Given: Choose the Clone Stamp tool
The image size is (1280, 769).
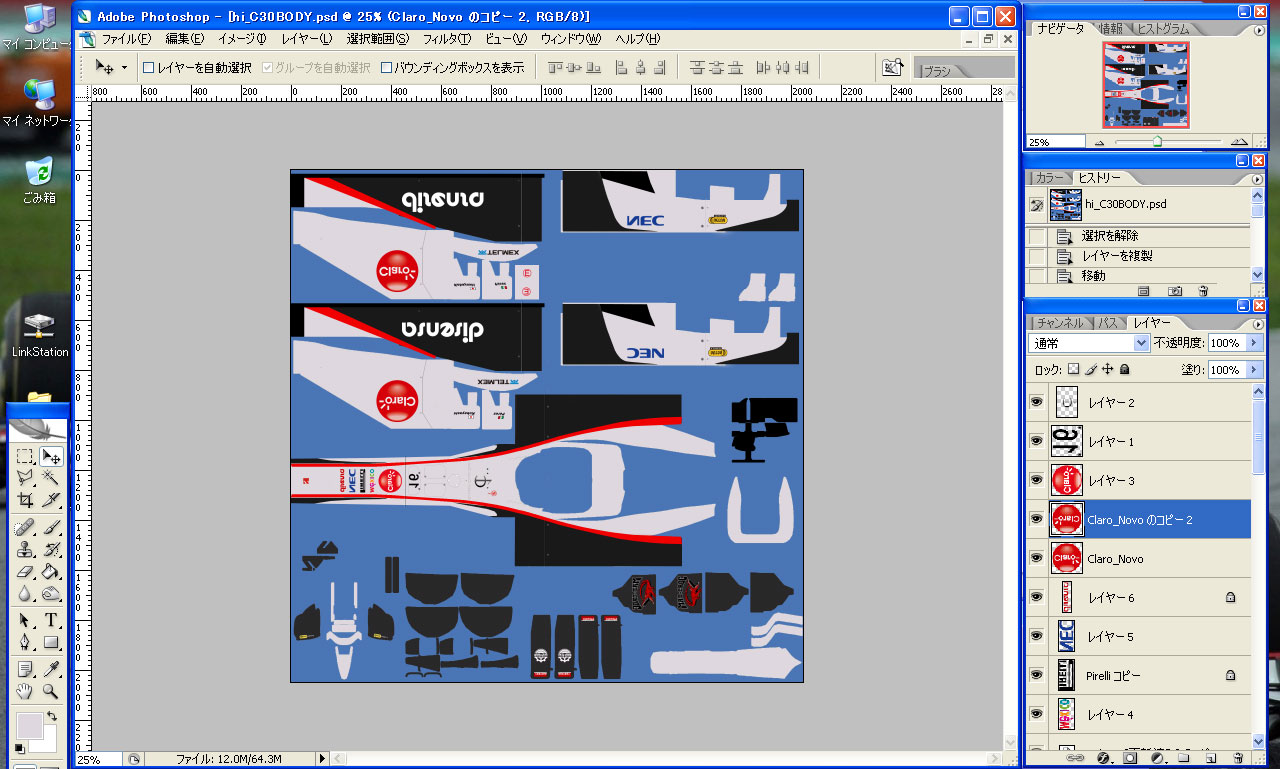Looking at the screenshot, I should (25, 549).
